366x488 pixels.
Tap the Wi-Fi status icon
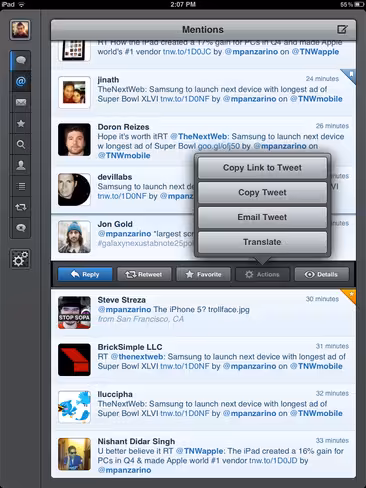pos(22,4)
